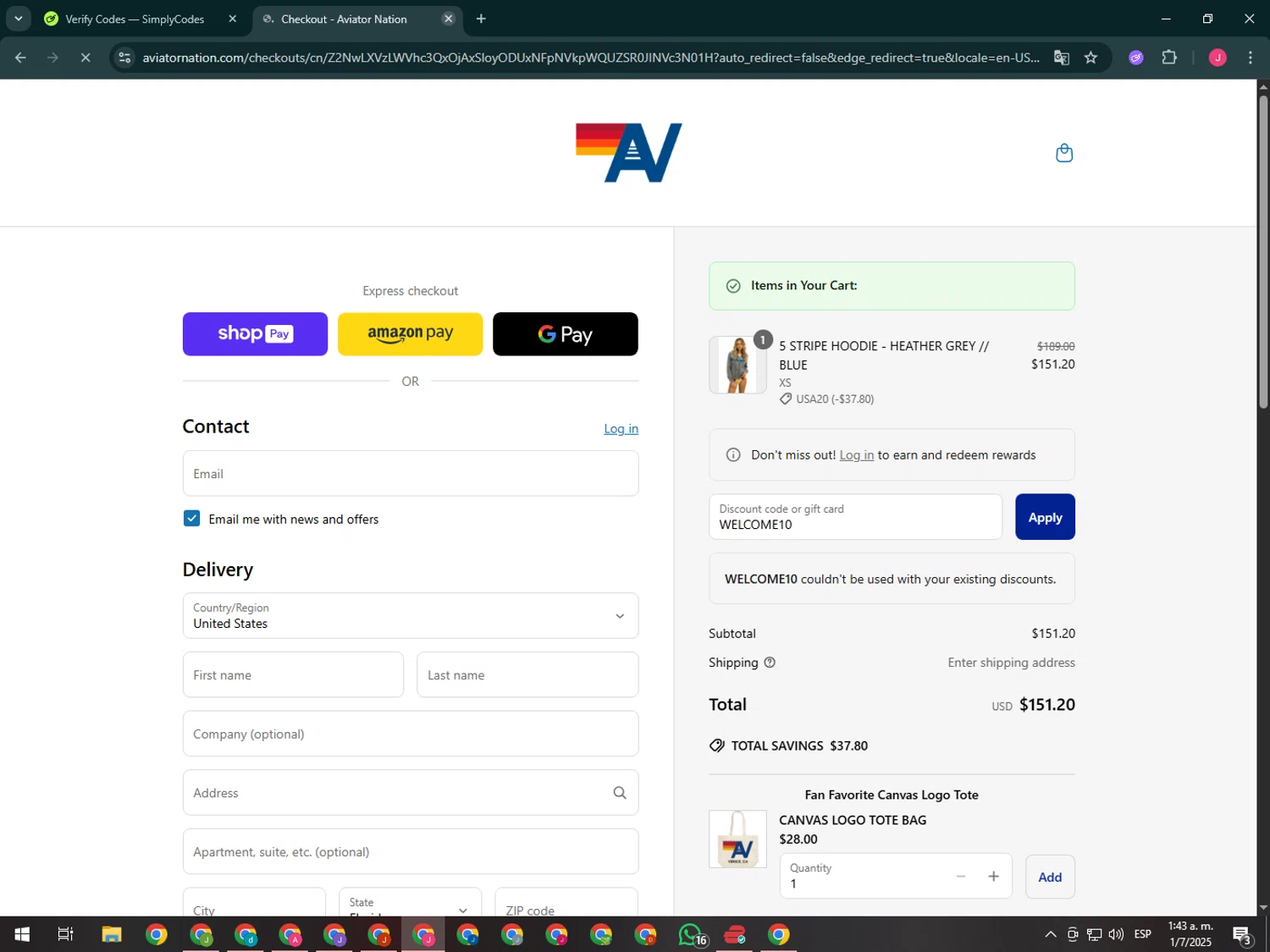
Task: Bookmark this page with the star icon
Action: 1091,58
